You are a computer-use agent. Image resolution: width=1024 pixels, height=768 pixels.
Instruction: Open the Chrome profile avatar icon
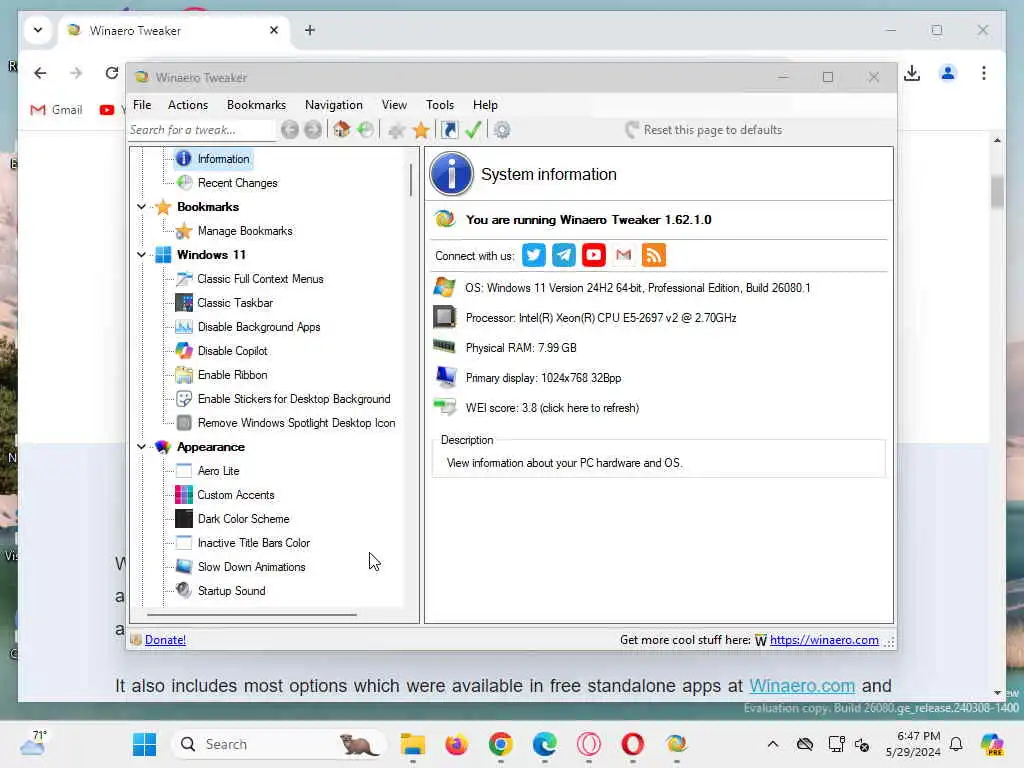point(948,73)
